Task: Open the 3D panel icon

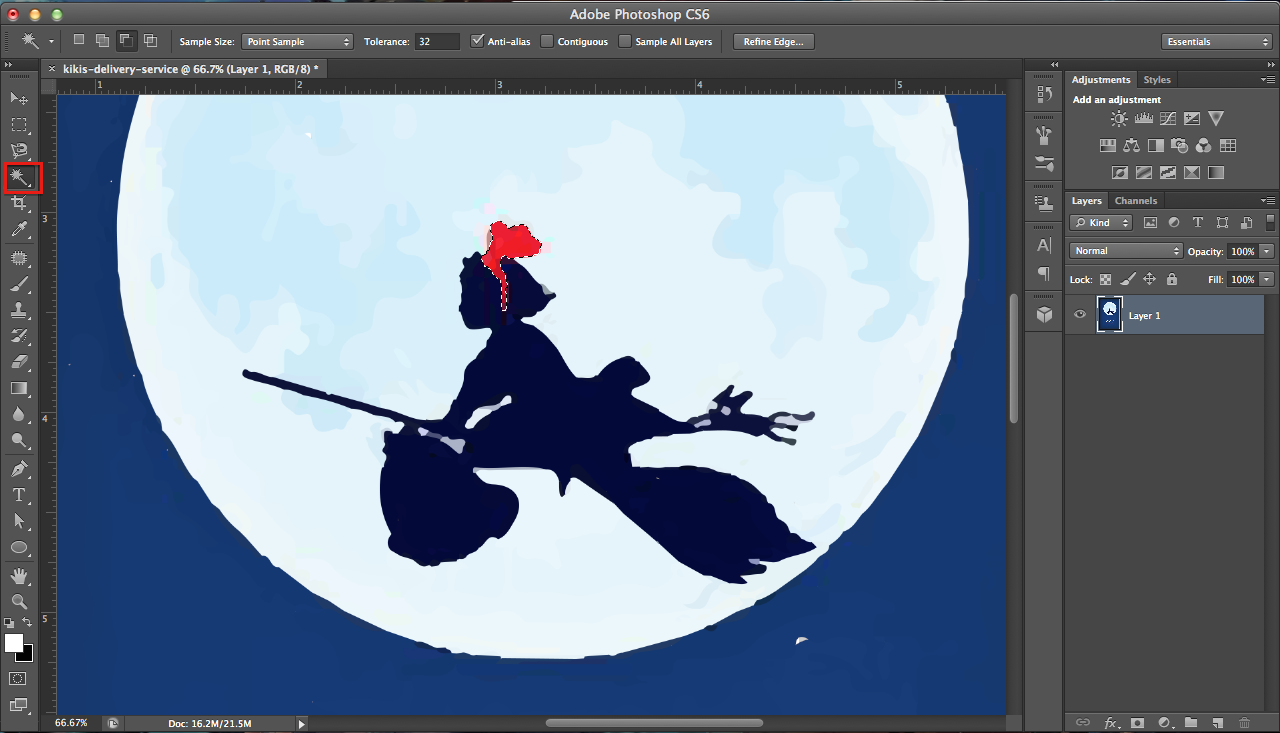Action: pyautogui.click(x=1044, y=314)
